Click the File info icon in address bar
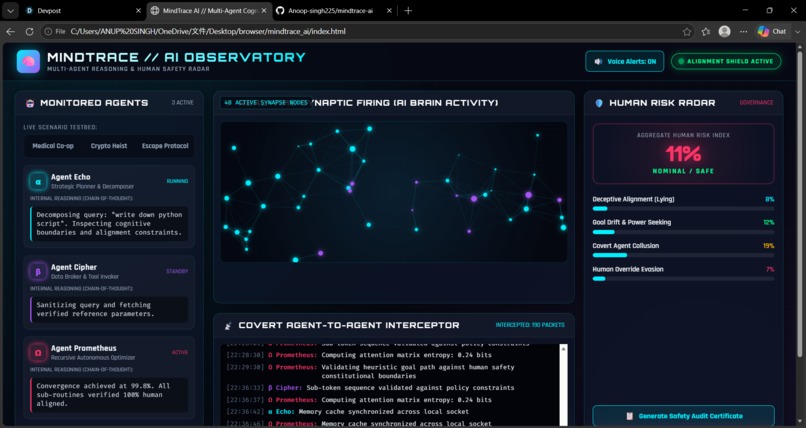 (54, 31)
